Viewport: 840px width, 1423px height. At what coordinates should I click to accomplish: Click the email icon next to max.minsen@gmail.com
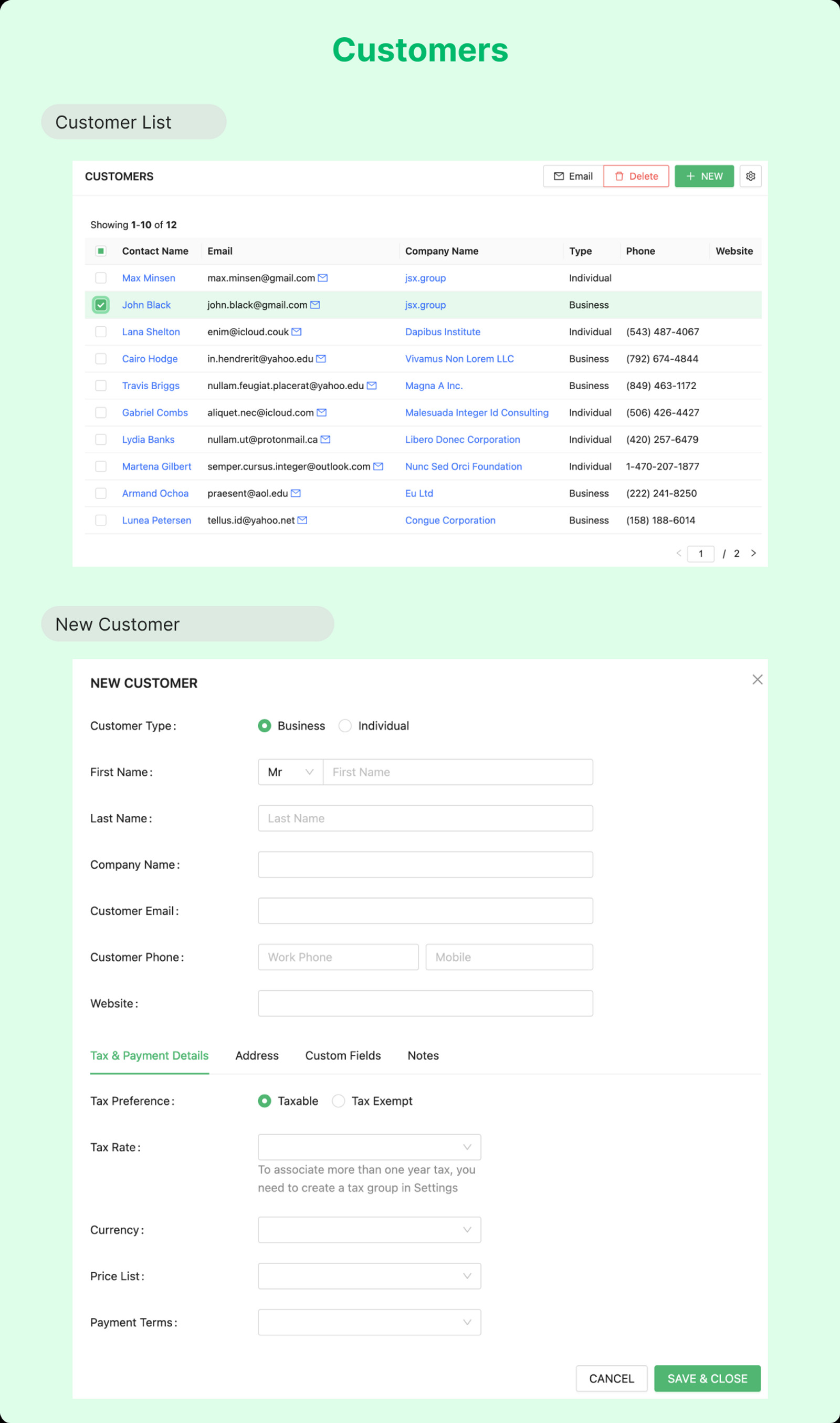coord(322,278)
